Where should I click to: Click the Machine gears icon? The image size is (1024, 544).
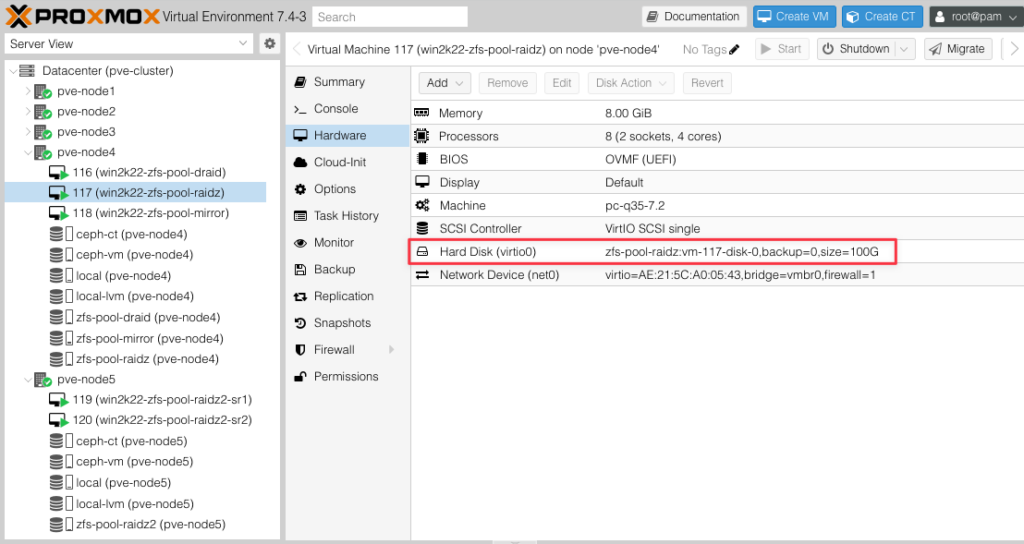click(x=423, y=205)
